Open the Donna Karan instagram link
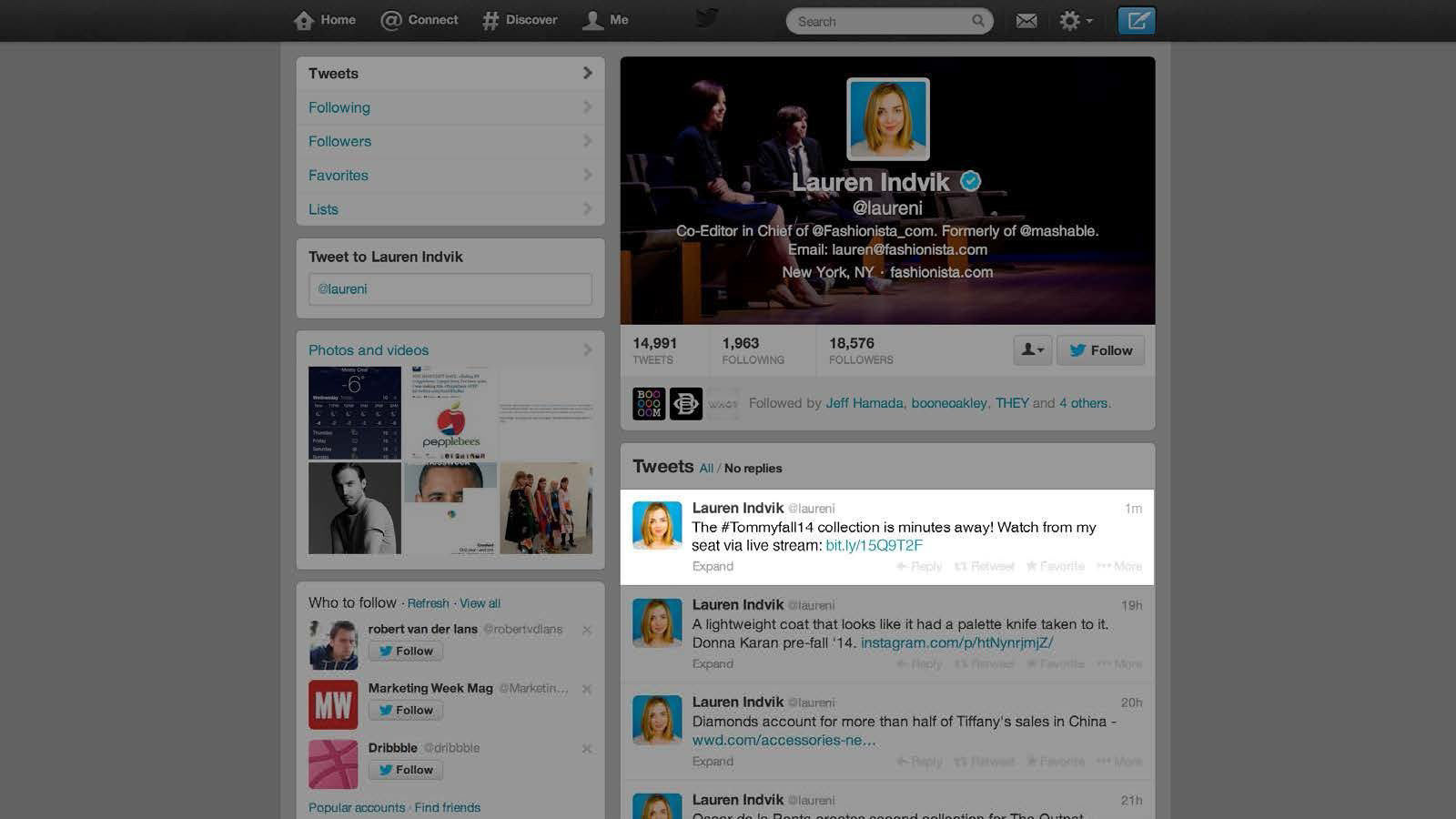This screenshot has height=819, width=1456. [x=956, y=642]
